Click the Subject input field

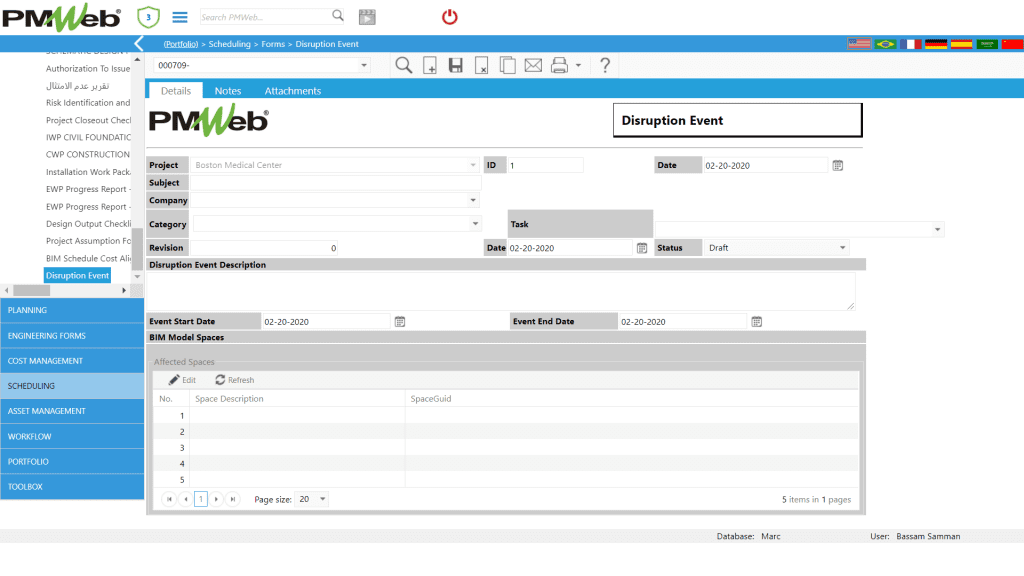pos(335,183)
